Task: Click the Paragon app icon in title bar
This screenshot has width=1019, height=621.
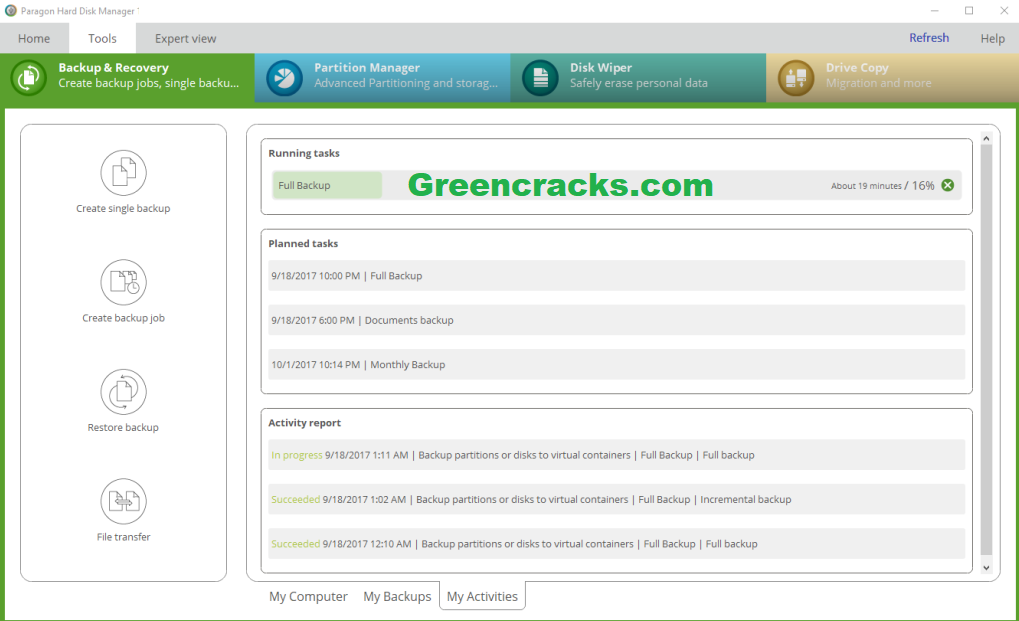Action: tap(10, 10)
